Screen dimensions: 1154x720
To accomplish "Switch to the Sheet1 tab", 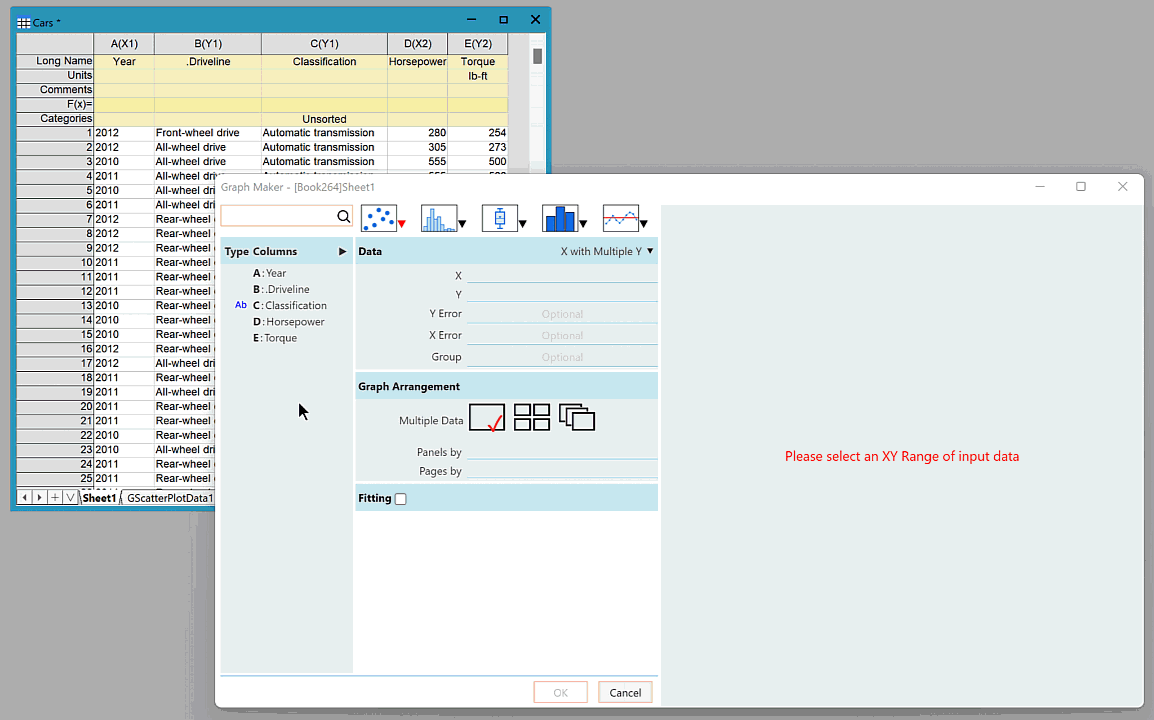I will pos(99,498).
